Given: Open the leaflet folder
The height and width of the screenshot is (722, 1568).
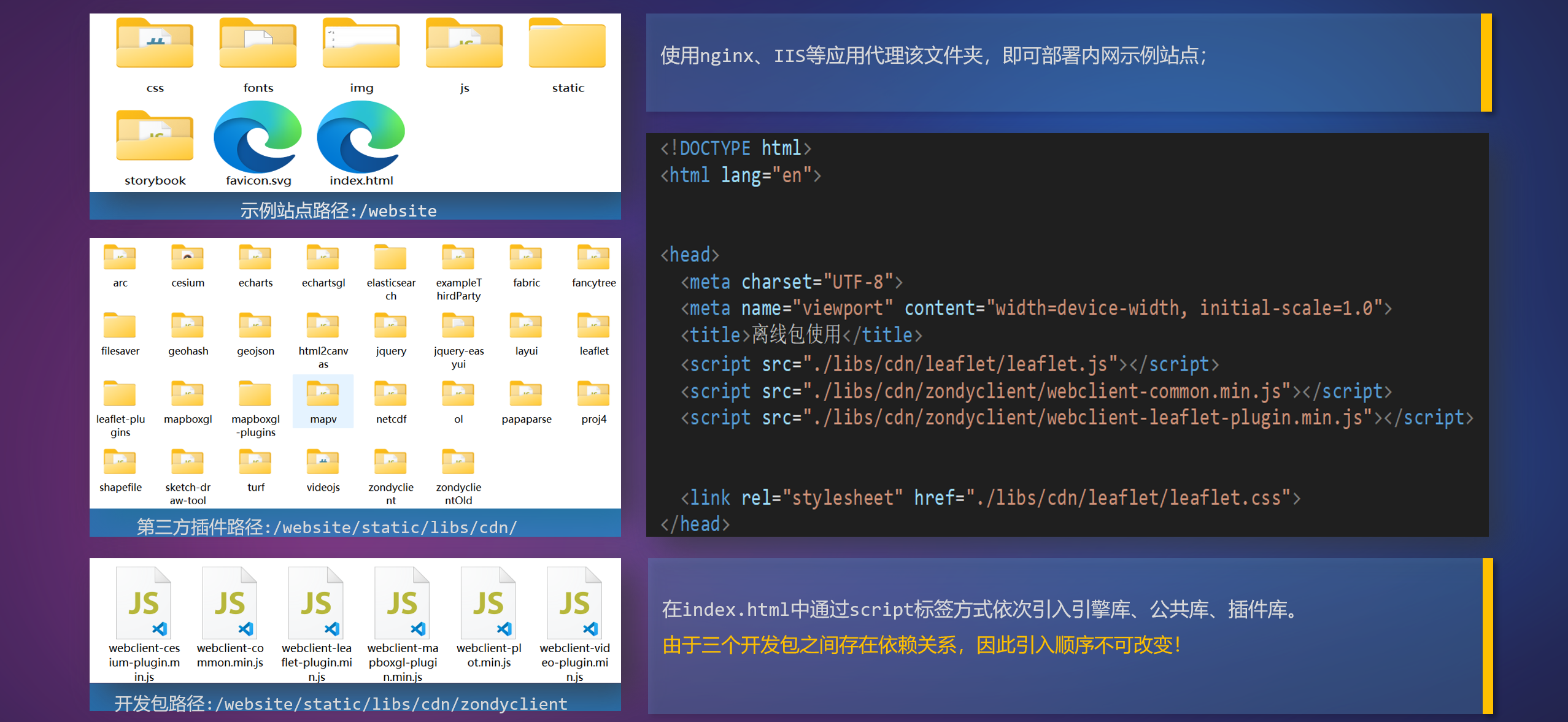Looking at the screenshot, I should pos(593,325).
